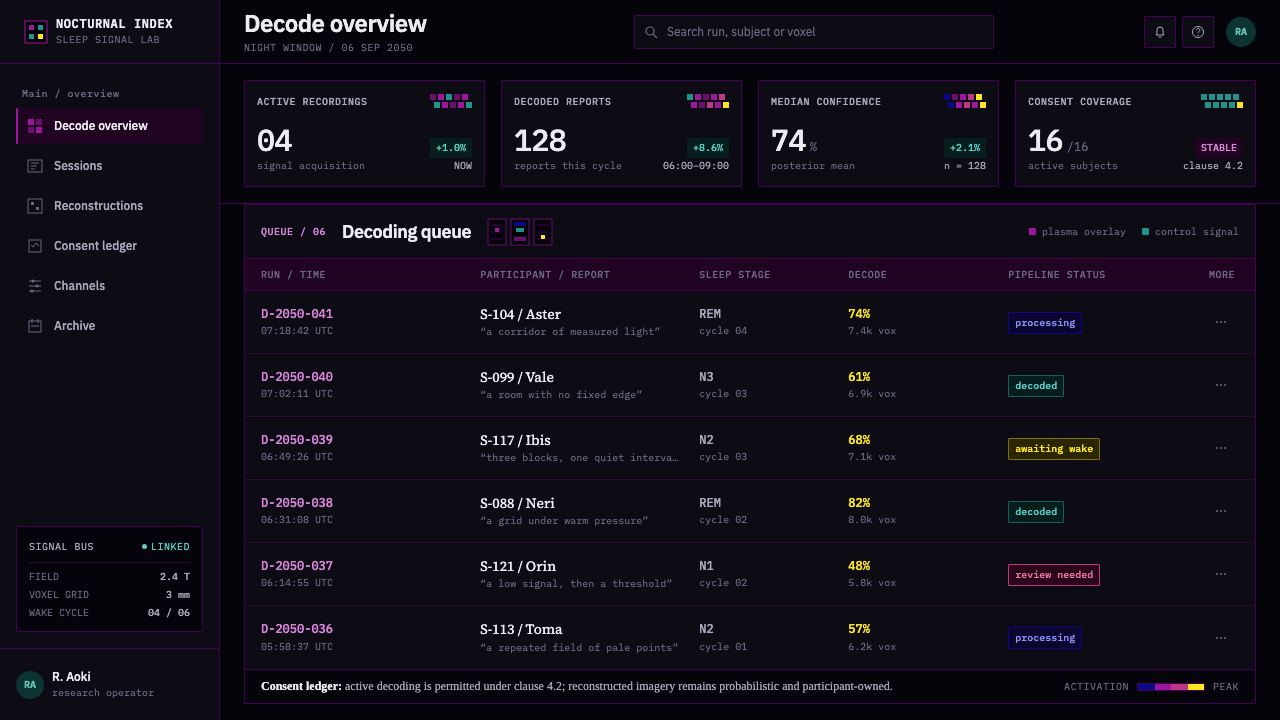This screenshot has width=1280, height=720.
Task: Click the Sleep Stage column header
Action: click(x=735, y=275)
